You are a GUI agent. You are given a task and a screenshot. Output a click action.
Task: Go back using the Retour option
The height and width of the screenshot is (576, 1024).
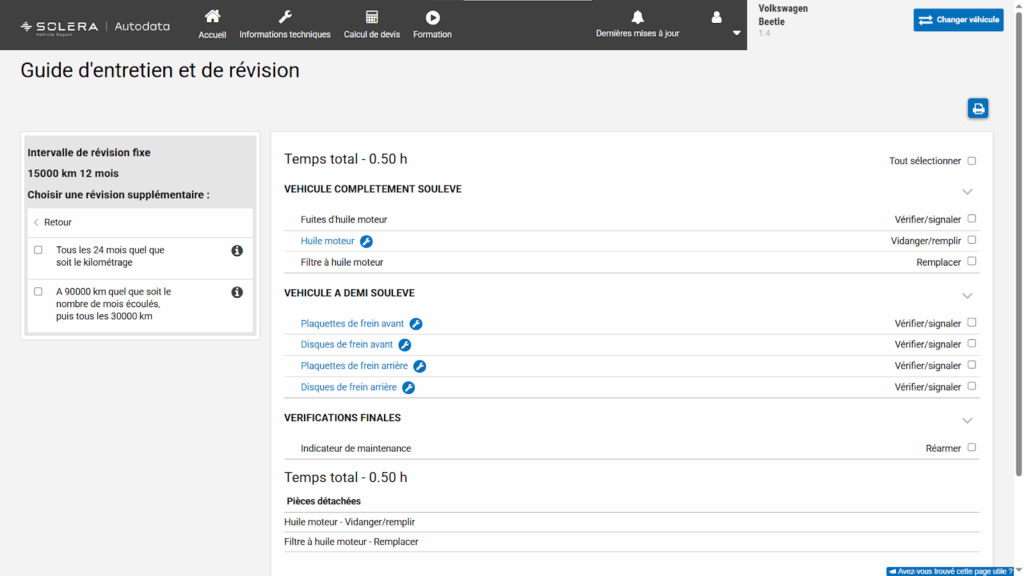53,222
